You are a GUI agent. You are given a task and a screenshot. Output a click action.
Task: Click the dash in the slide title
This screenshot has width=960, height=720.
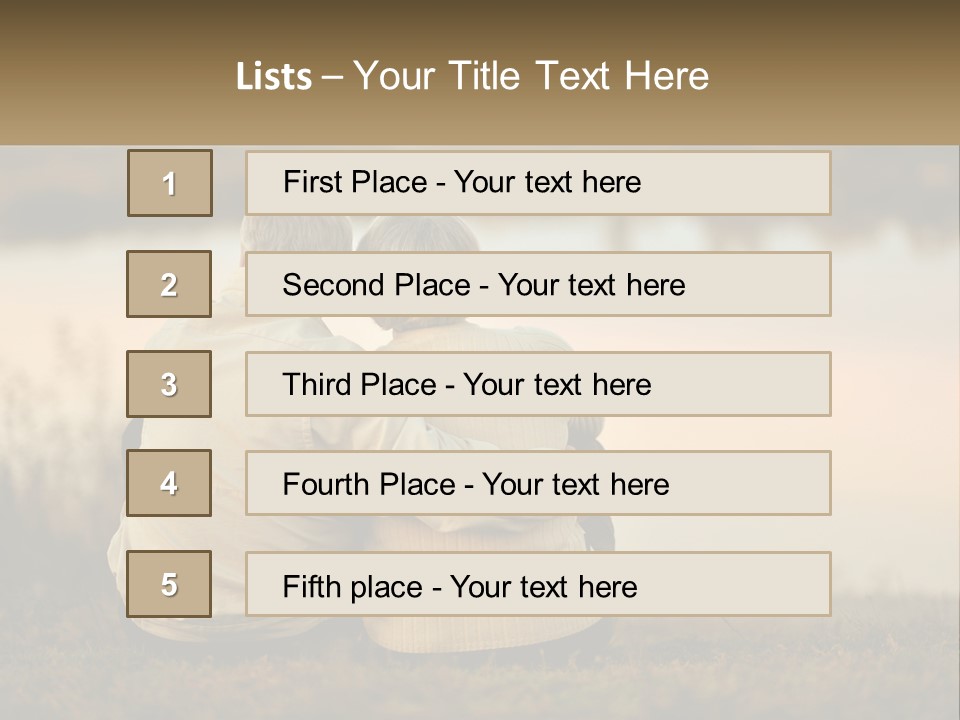[332, 77]
